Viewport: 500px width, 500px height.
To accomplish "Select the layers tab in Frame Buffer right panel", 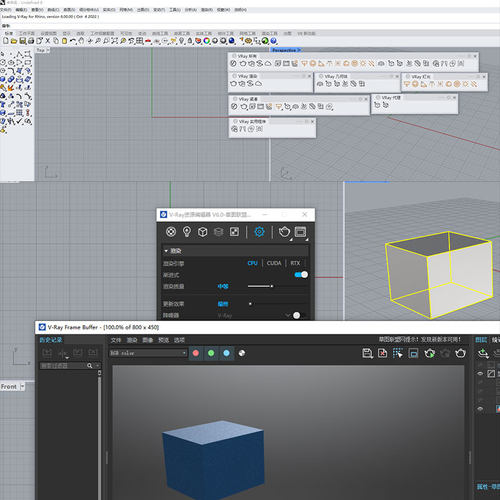I will point(481,340).
